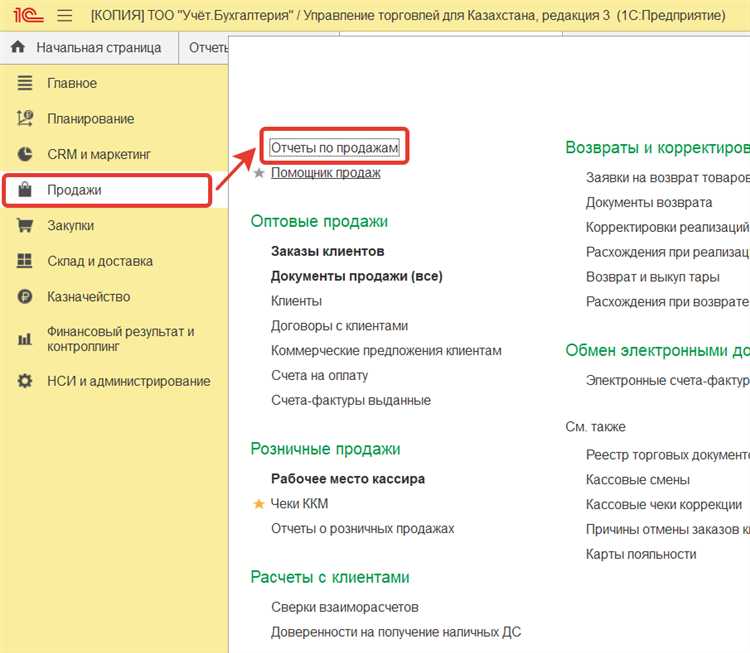This screenshot has height=653, width=750.
Task: Toggle the favorite star beside Помощник продаж
Action: 259,173
